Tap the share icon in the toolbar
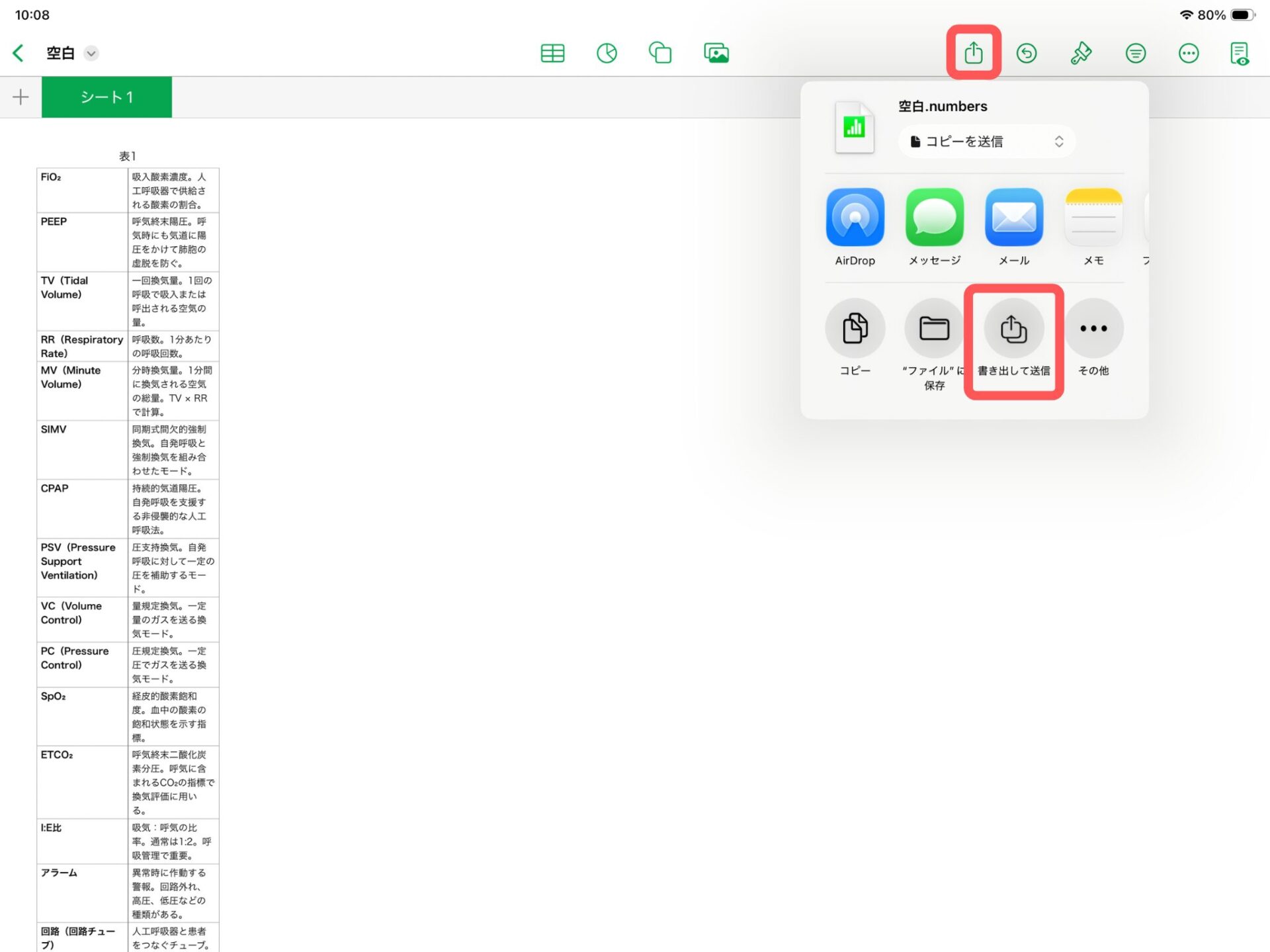 pos(973,53)
